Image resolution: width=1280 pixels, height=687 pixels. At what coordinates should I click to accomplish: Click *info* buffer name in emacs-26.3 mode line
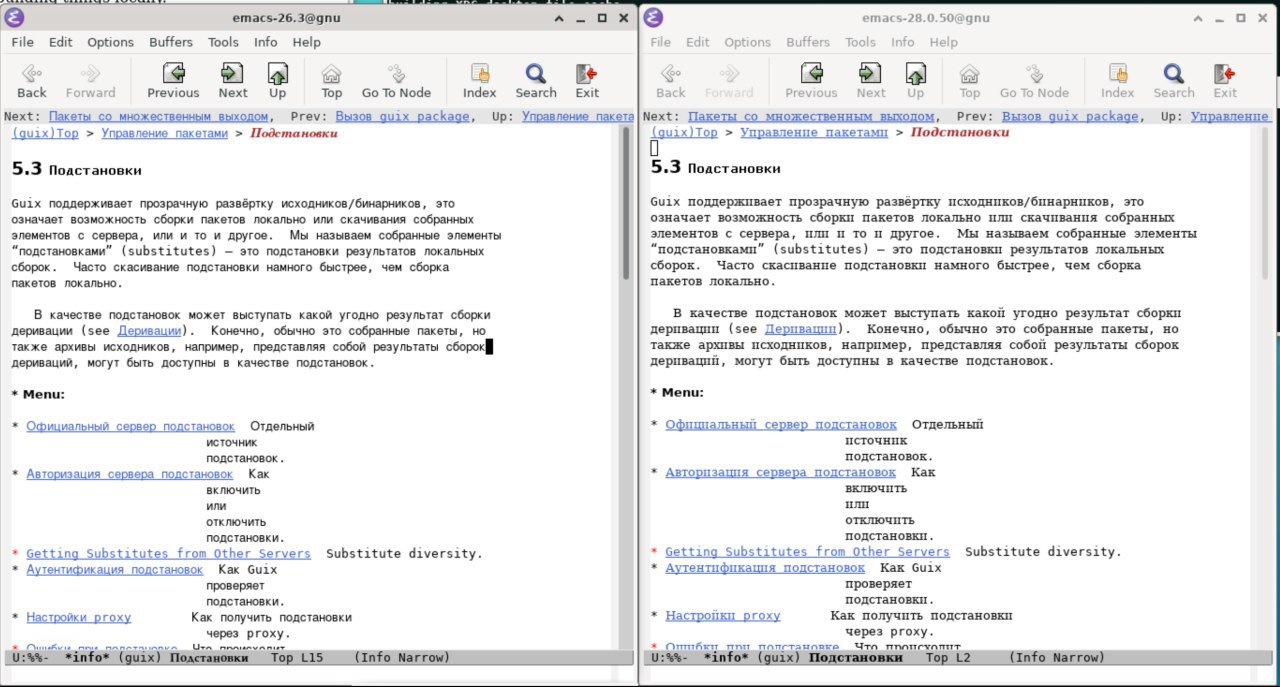[88, 658]
